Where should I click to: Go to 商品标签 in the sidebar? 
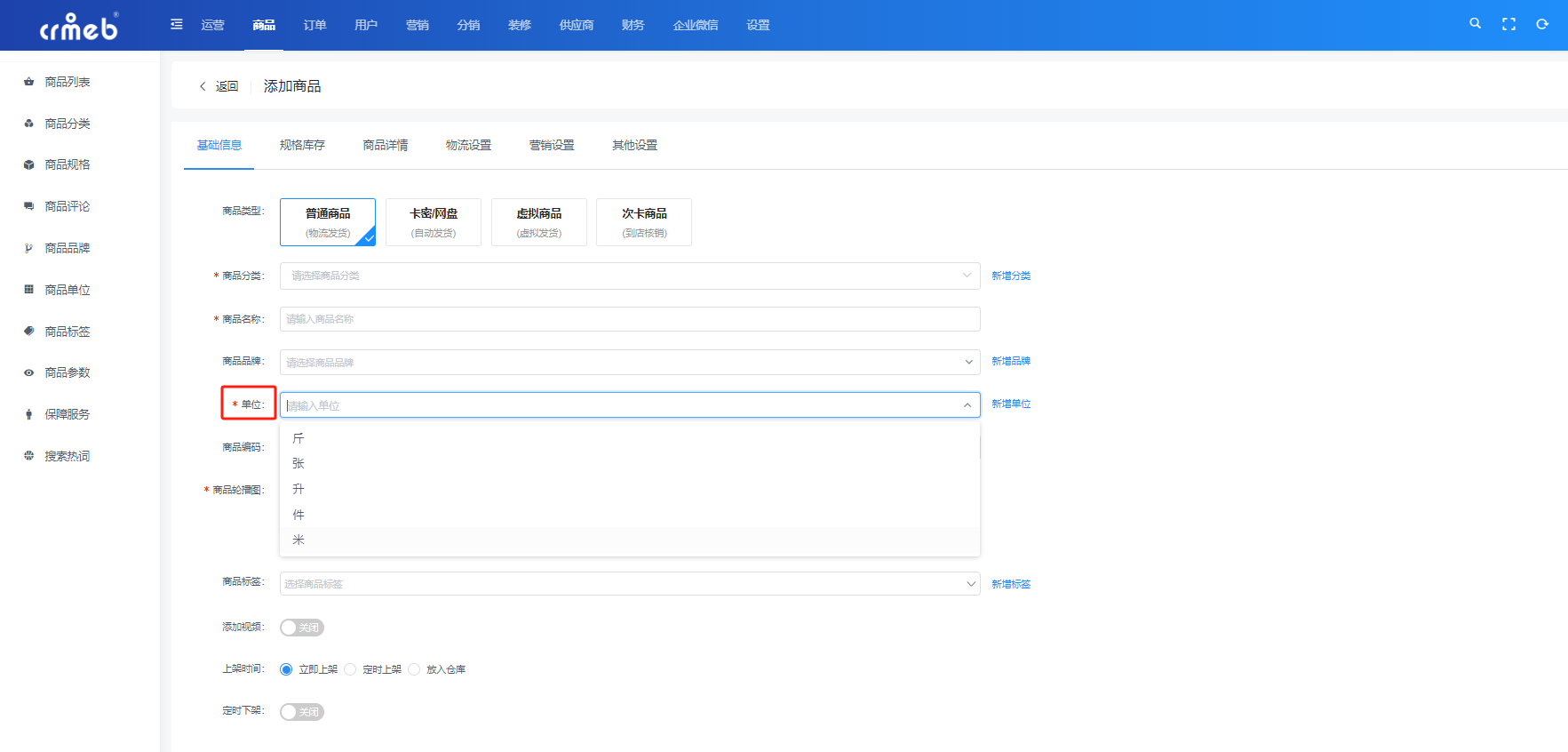68,332
